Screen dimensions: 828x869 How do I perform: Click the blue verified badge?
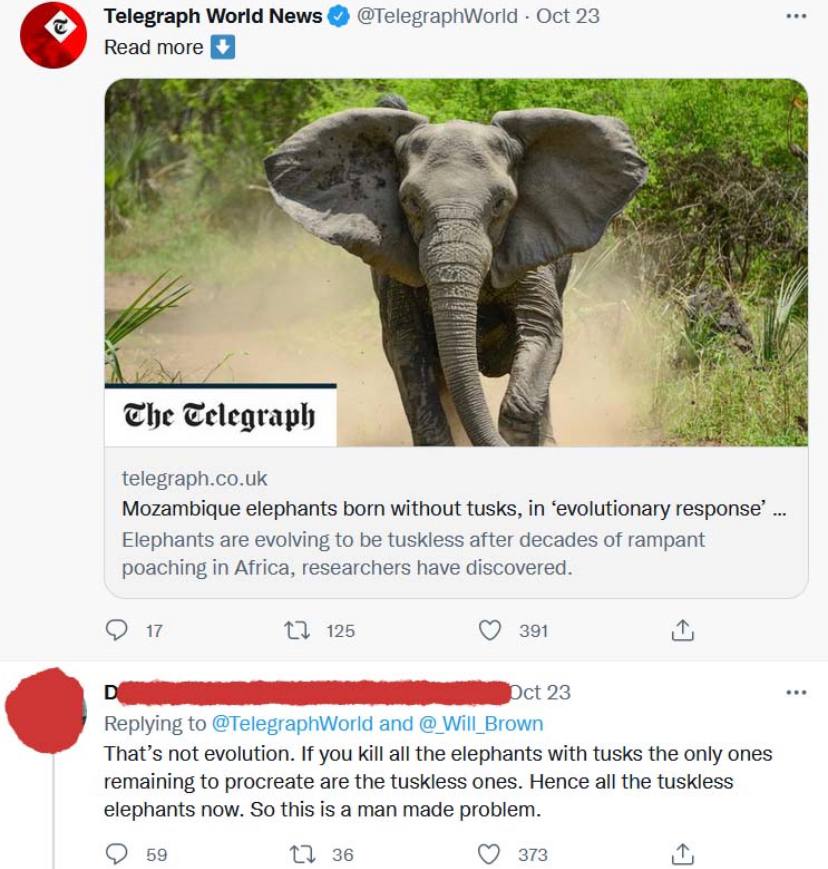pos(339,17)
